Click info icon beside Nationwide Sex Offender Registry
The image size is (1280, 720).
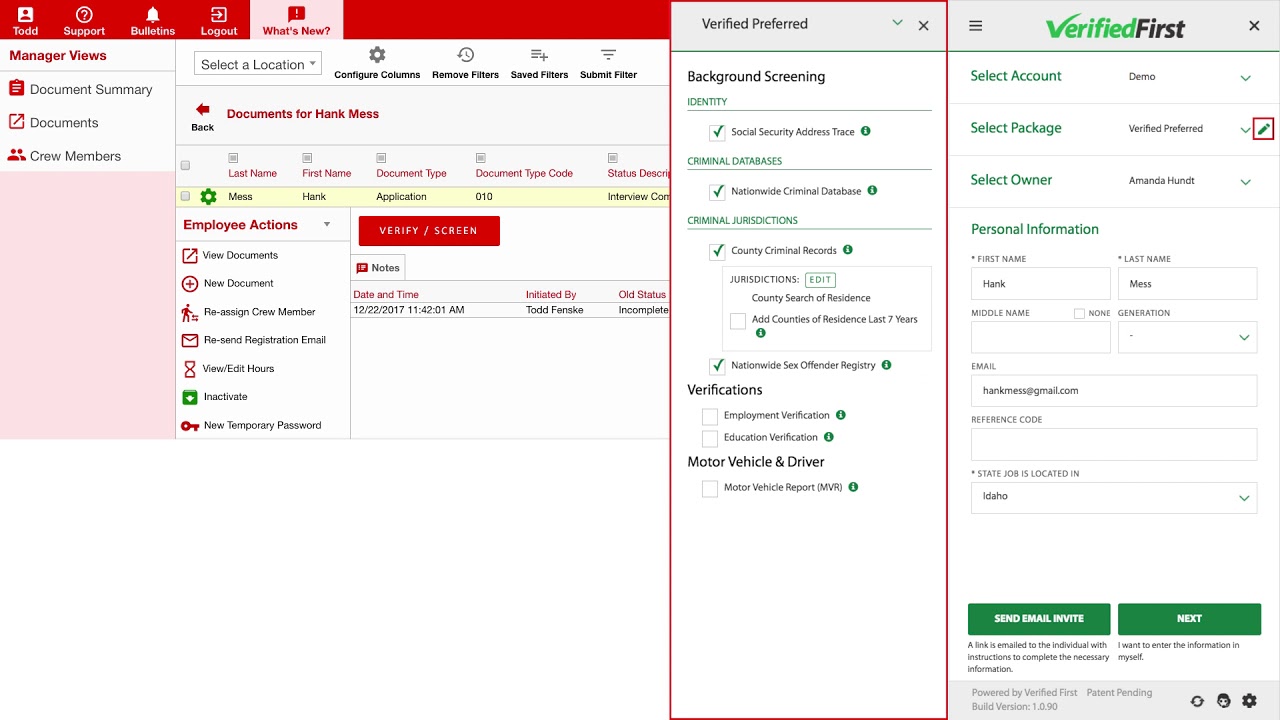[x=886, y=365]
